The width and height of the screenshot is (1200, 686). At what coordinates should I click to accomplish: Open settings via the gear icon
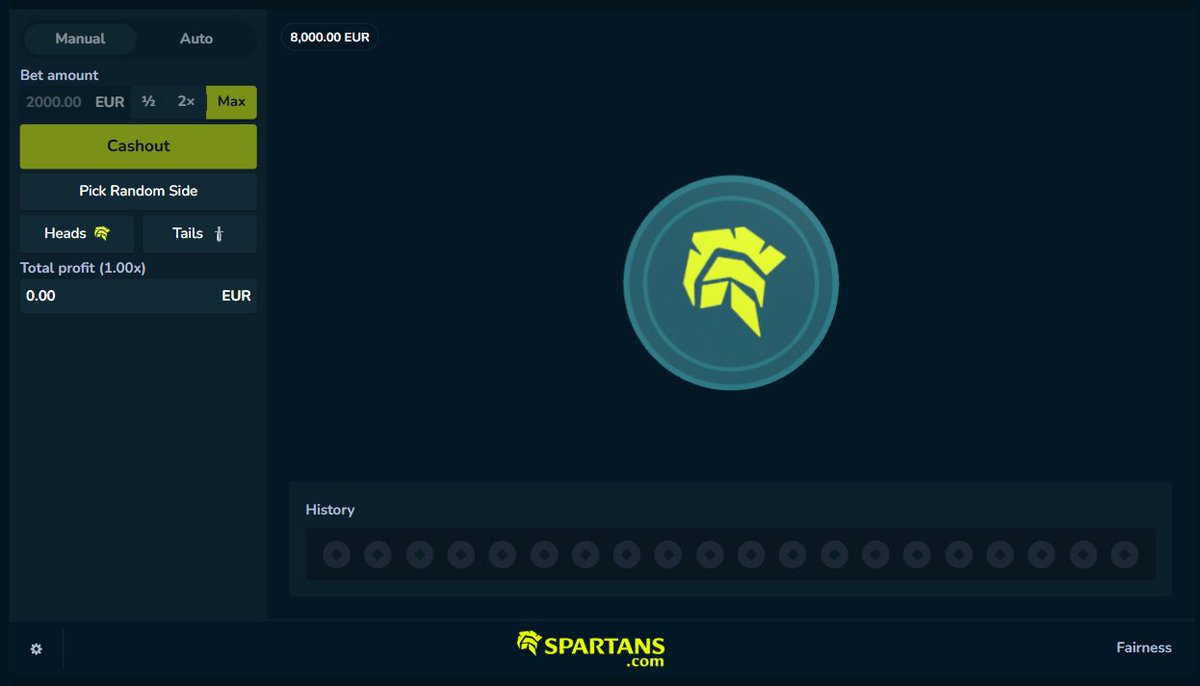36,649
